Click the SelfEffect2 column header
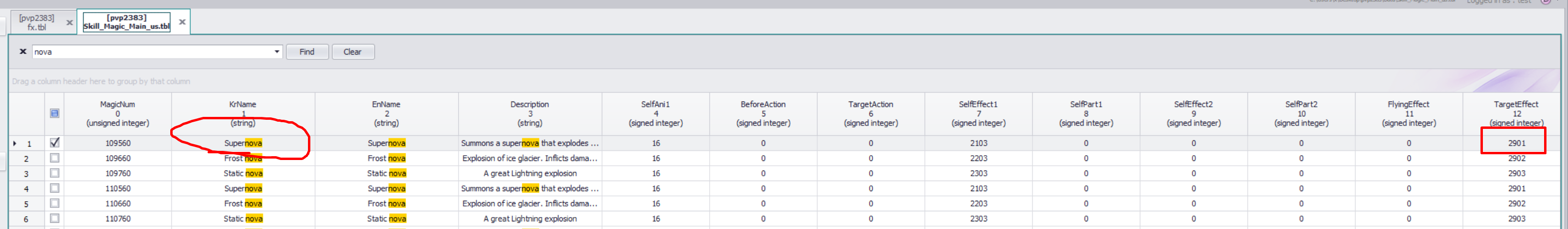This screenshot has width=1568, height=229. click(1194, 113)
